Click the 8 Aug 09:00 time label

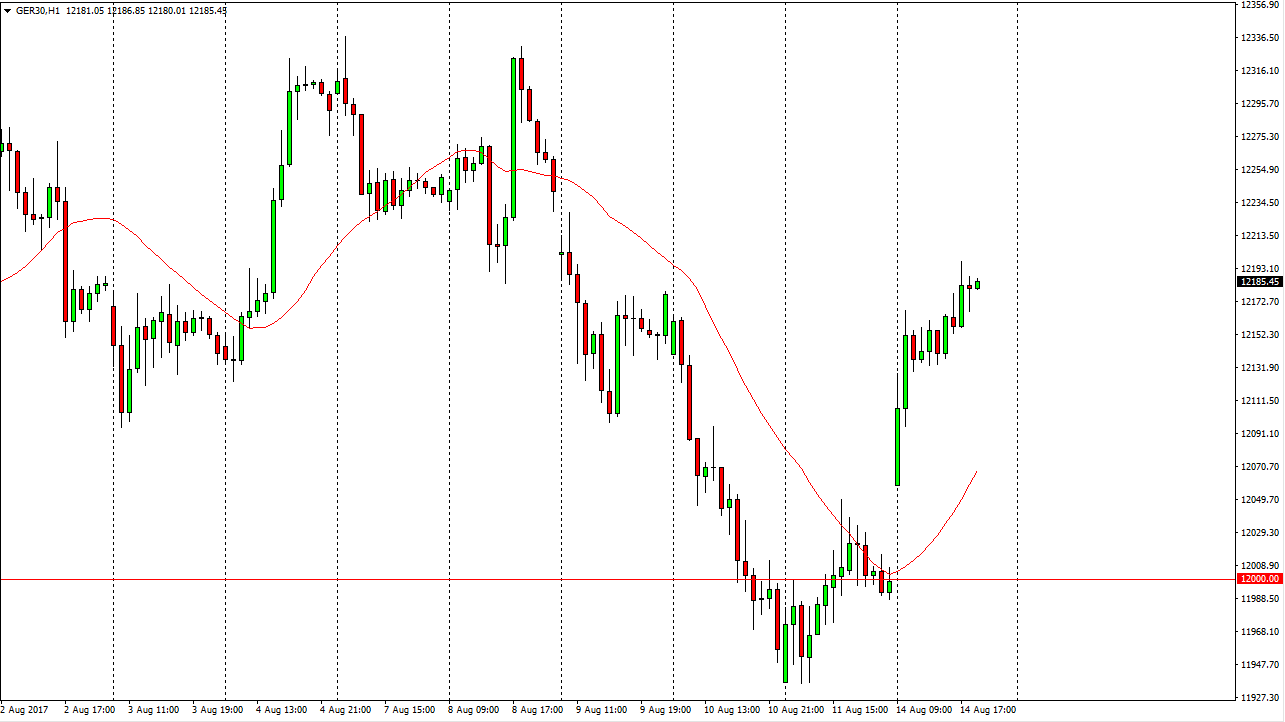pos(474,710)
